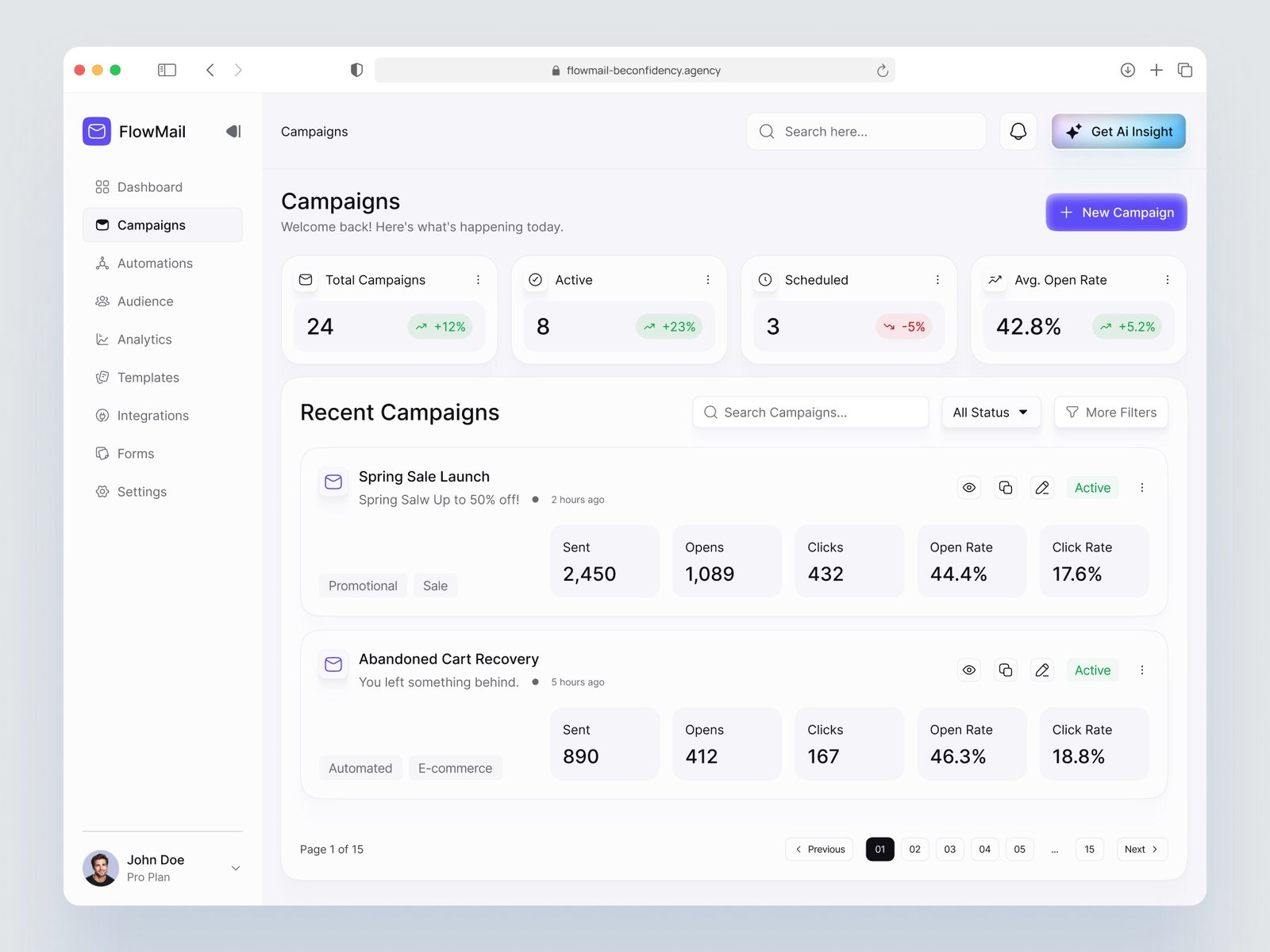This screenshot has width=1270, height=952.
Task: Expand the John Doe account menu chevron
Action: click(x=236, y=868)
